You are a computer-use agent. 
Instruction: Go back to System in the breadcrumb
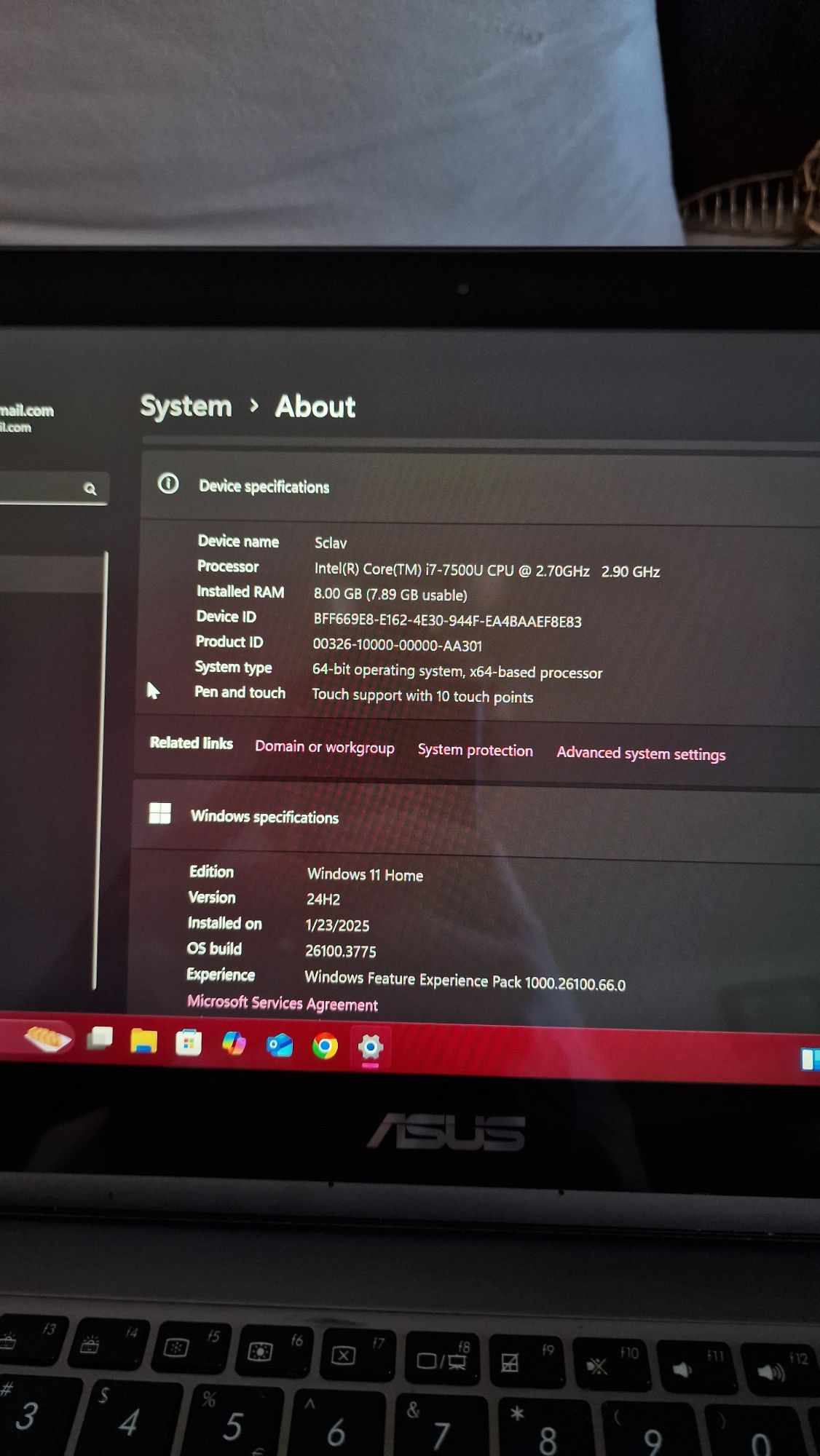[186, 406]
